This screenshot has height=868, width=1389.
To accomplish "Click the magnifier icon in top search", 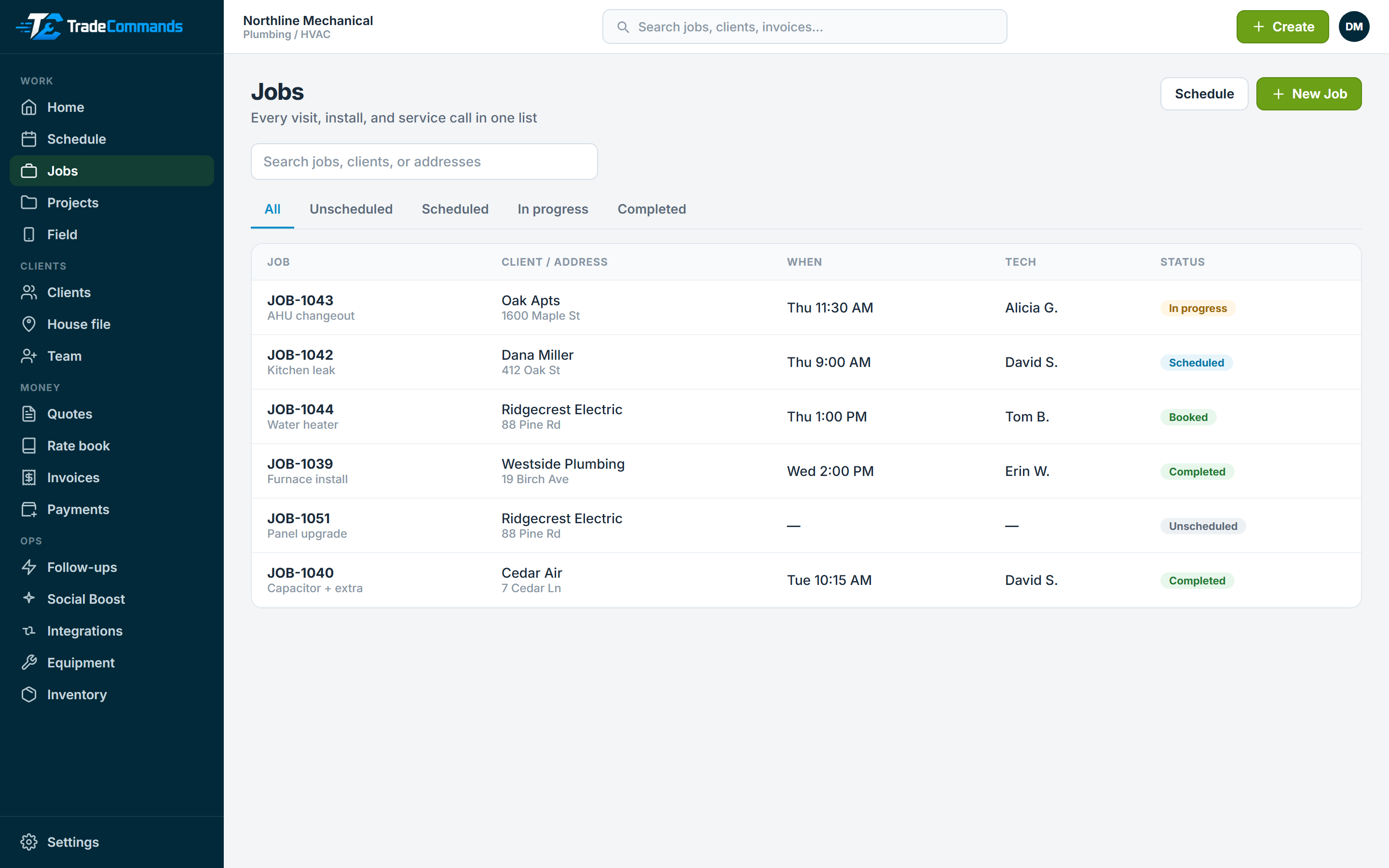I will 623,27.
